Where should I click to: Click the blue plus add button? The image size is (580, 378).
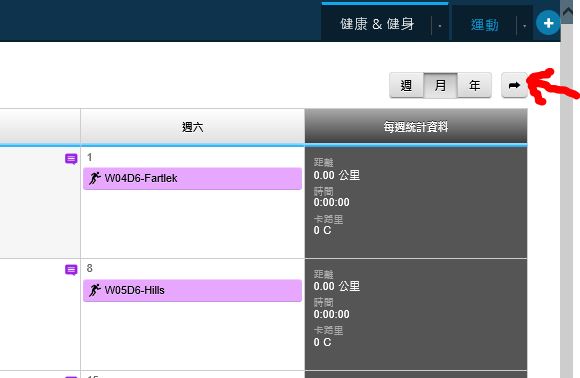[548, 23]
